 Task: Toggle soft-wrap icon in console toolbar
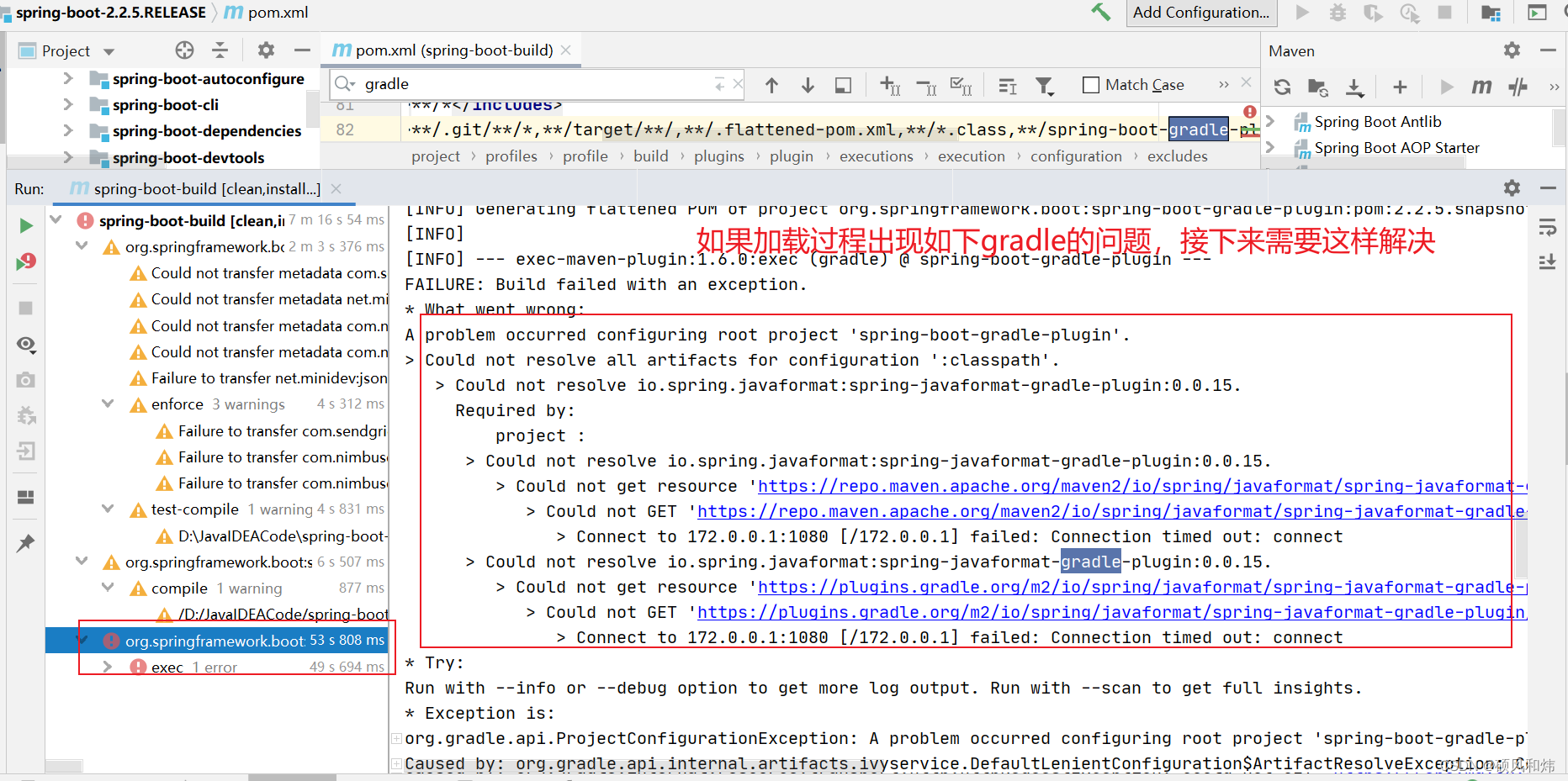tap(1547, 227)
